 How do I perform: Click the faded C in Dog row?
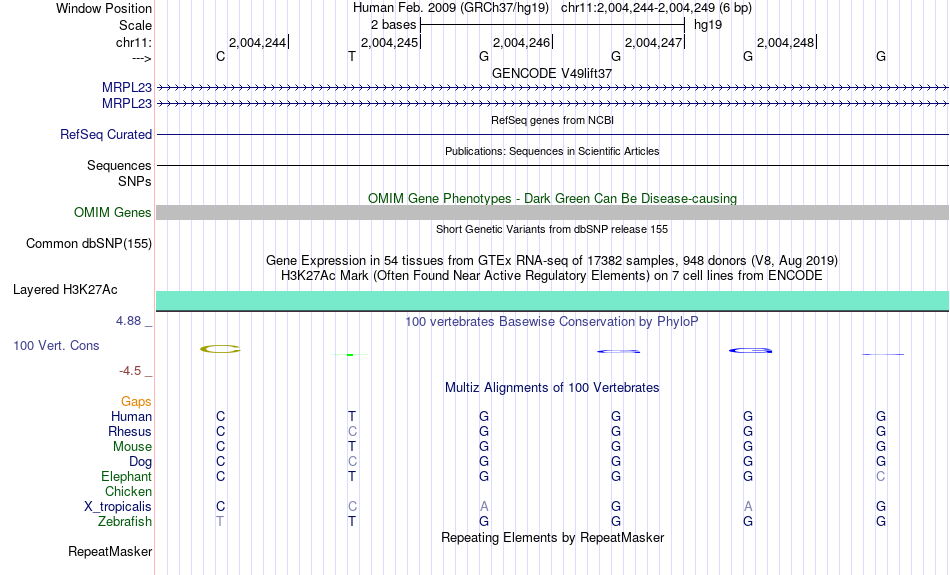click(352, 462)
